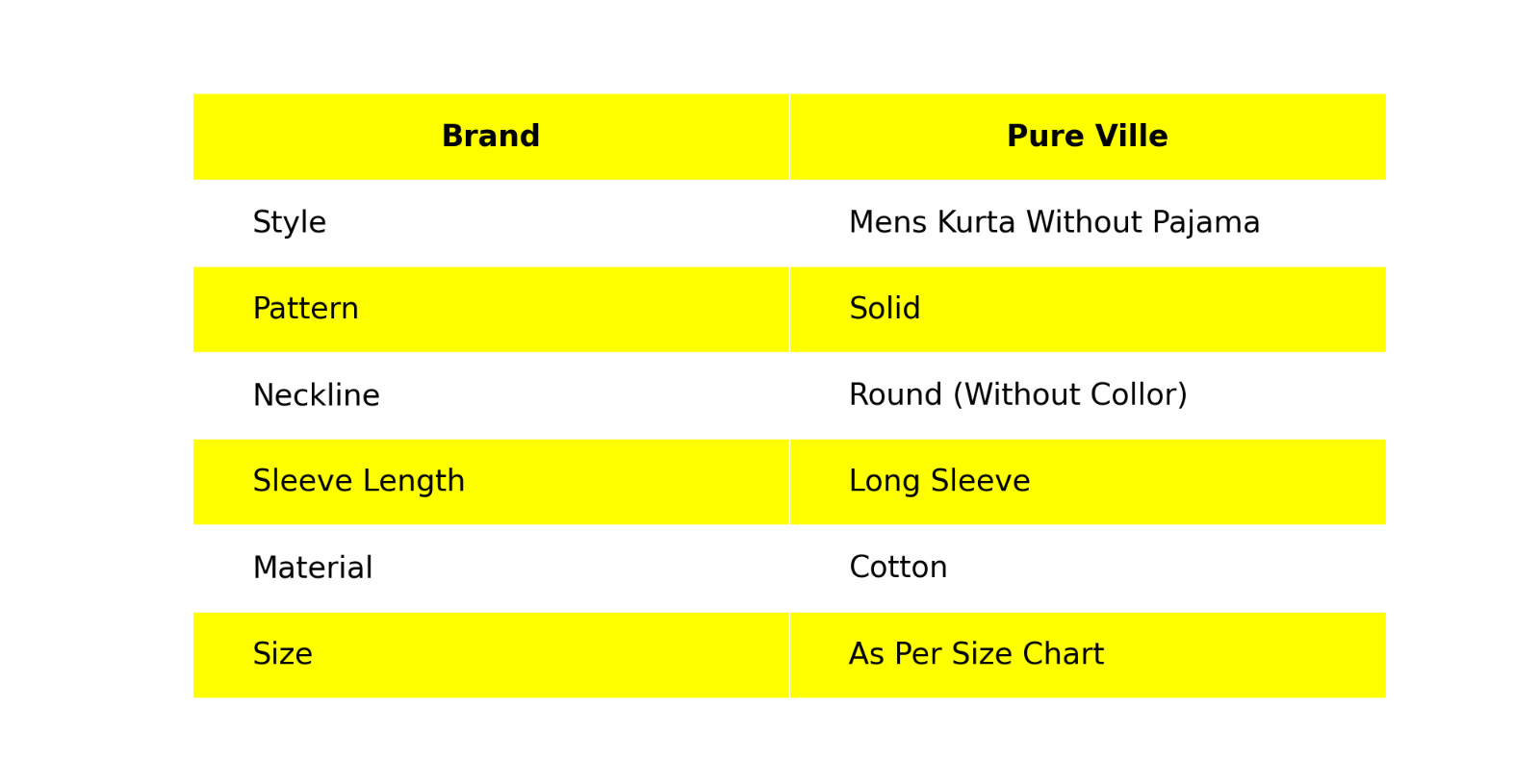The width and height of the screenshot is (1540, 784).
Task: Click the word Pajama in Style row
Action: 1205,223
